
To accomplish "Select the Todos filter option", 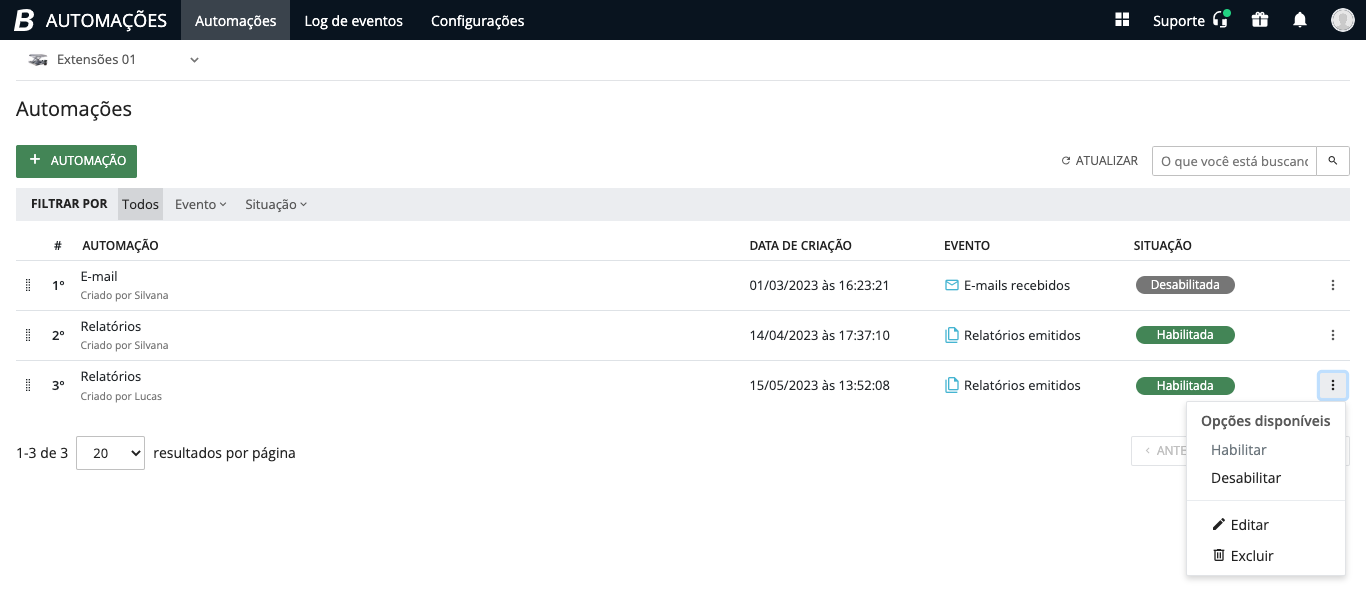I will pos(140,204).
